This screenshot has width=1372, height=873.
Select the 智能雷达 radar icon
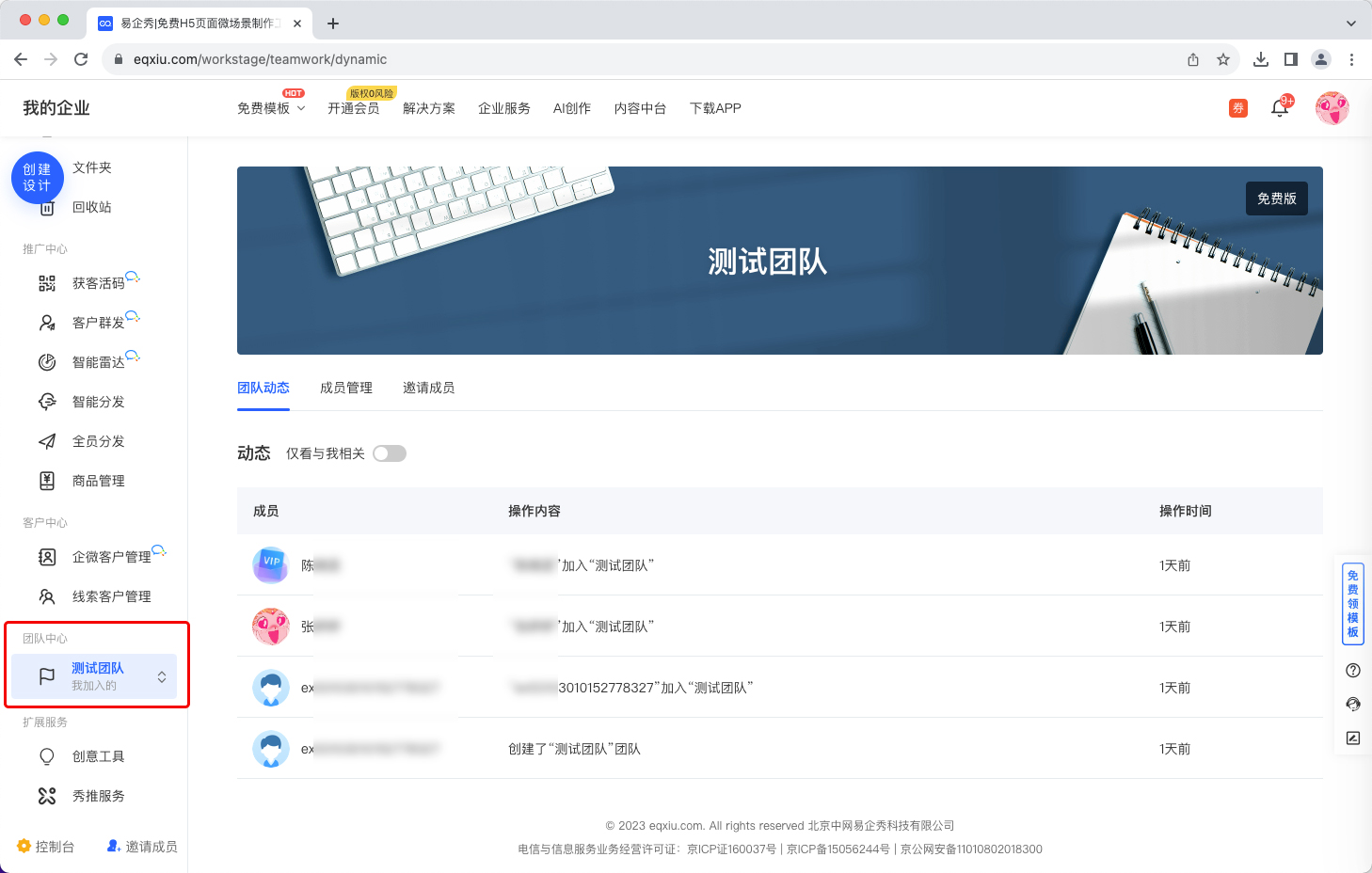point(47,362)
